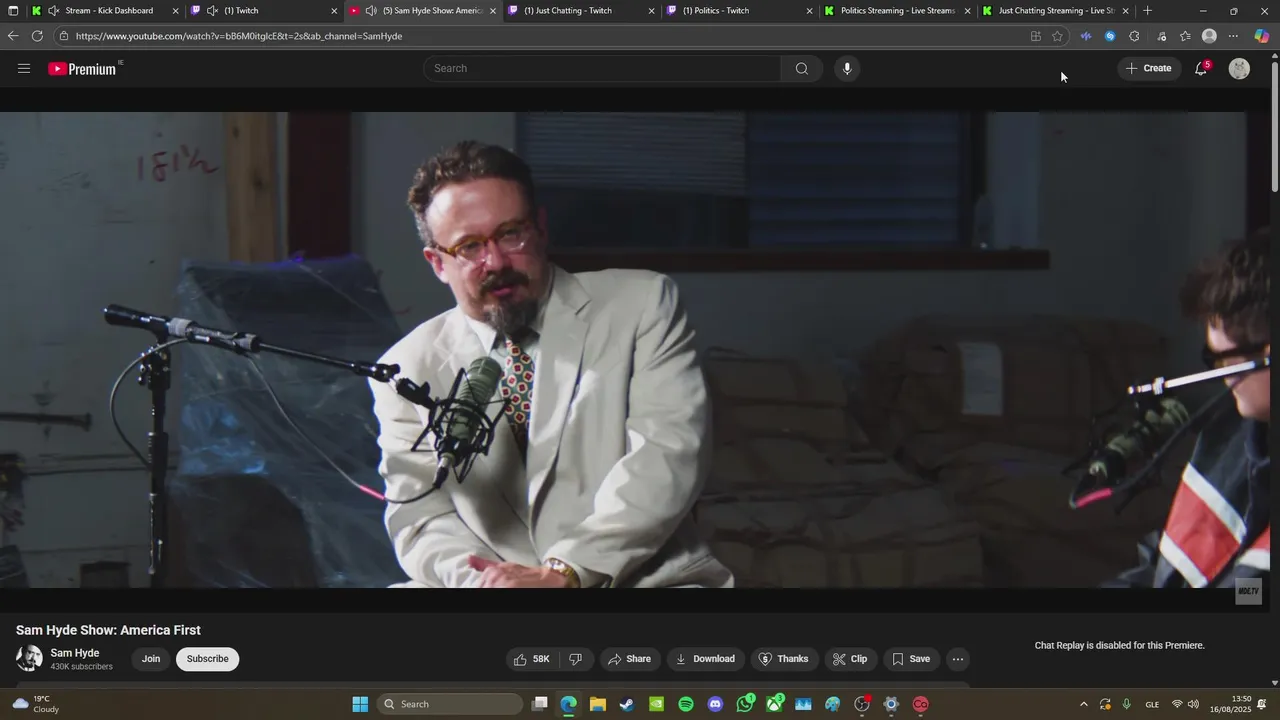Click the search magnifier button
1280x720 pixels.
[x=801, y=68]
